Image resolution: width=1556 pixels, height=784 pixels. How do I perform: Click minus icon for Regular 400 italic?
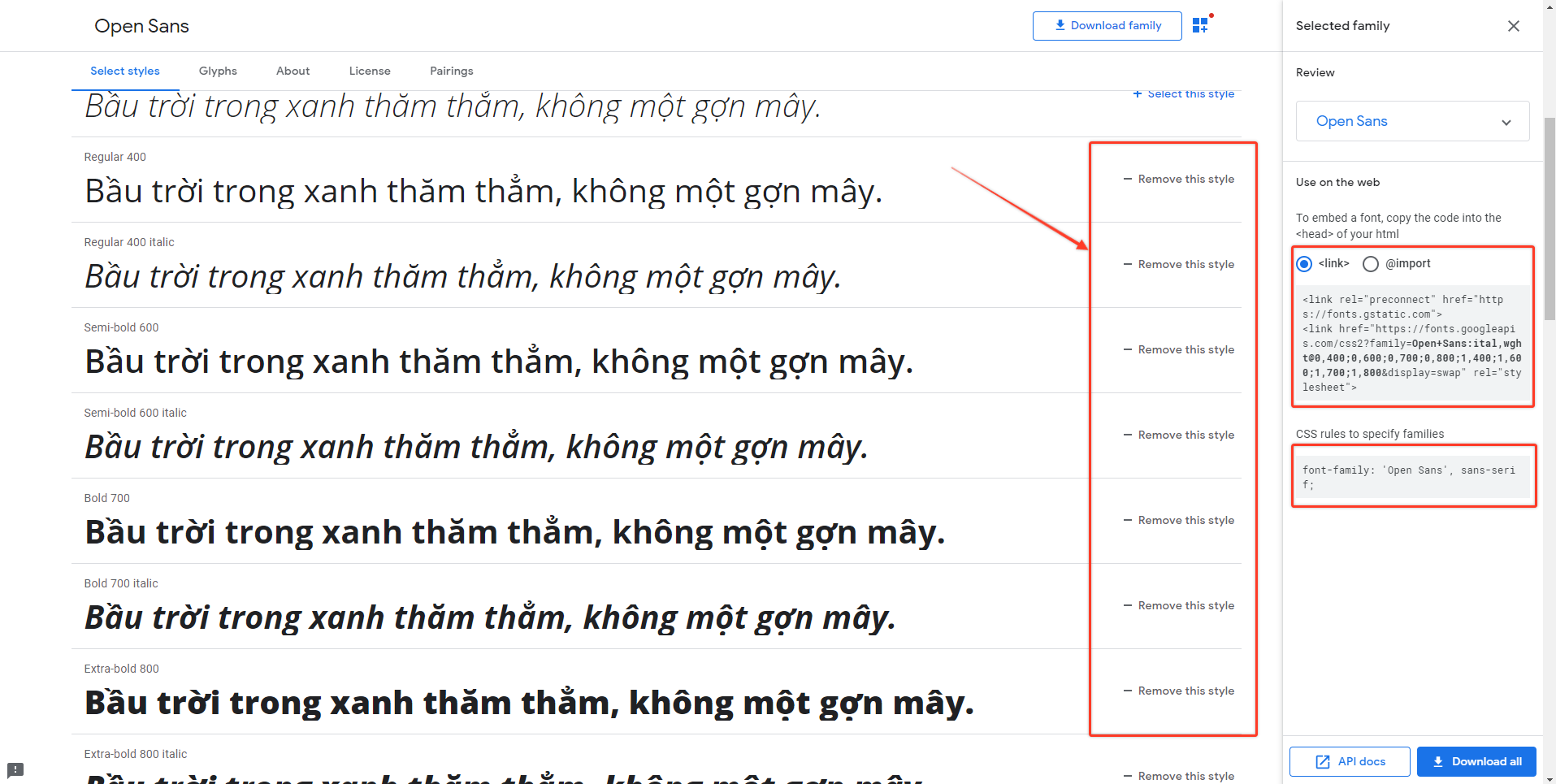click(1128, 264)
